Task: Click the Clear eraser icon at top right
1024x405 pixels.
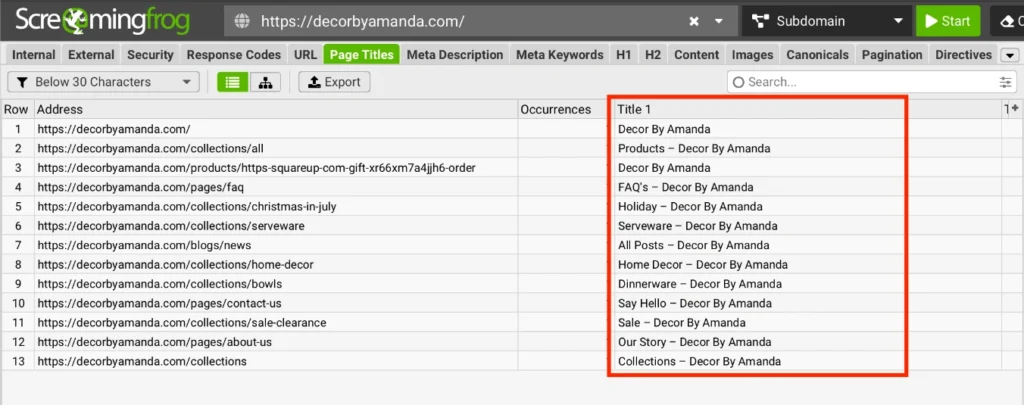Action: click(x=1007, y=21)
